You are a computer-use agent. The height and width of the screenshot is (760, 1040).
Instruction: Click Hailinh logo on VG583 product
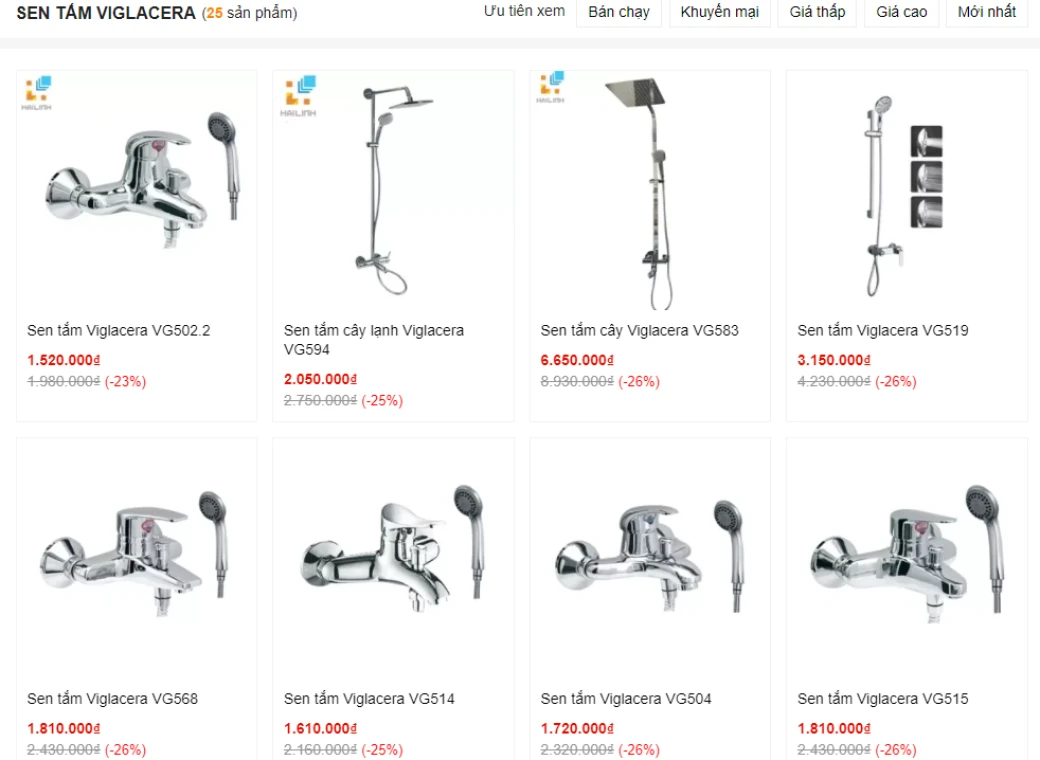coord(551,88)
